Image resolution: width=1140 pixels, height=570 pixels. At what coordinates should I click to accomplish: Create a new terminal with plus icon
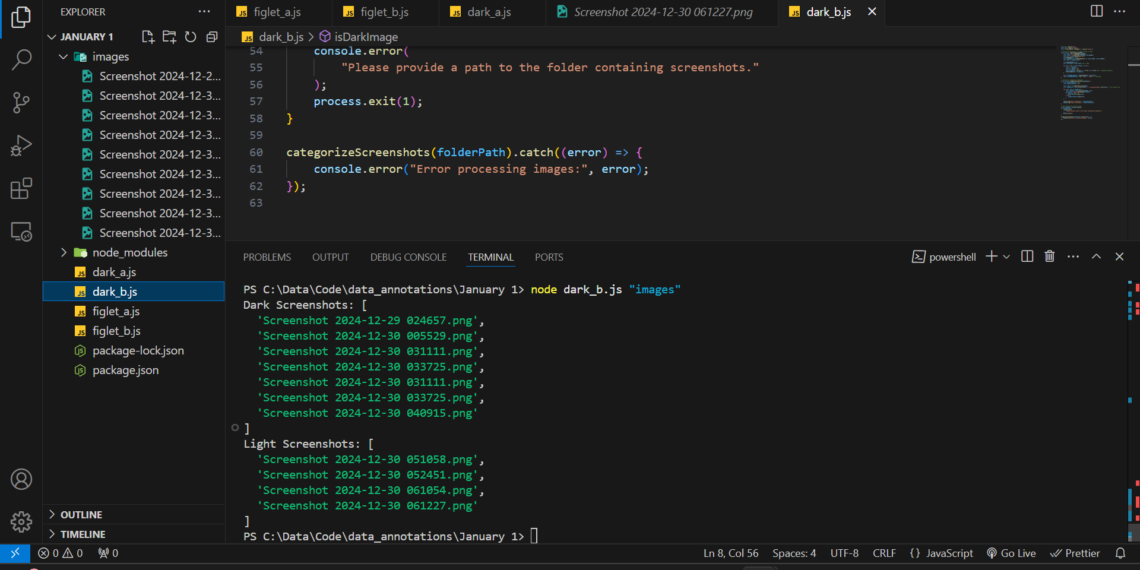click(x=991, y=257)
